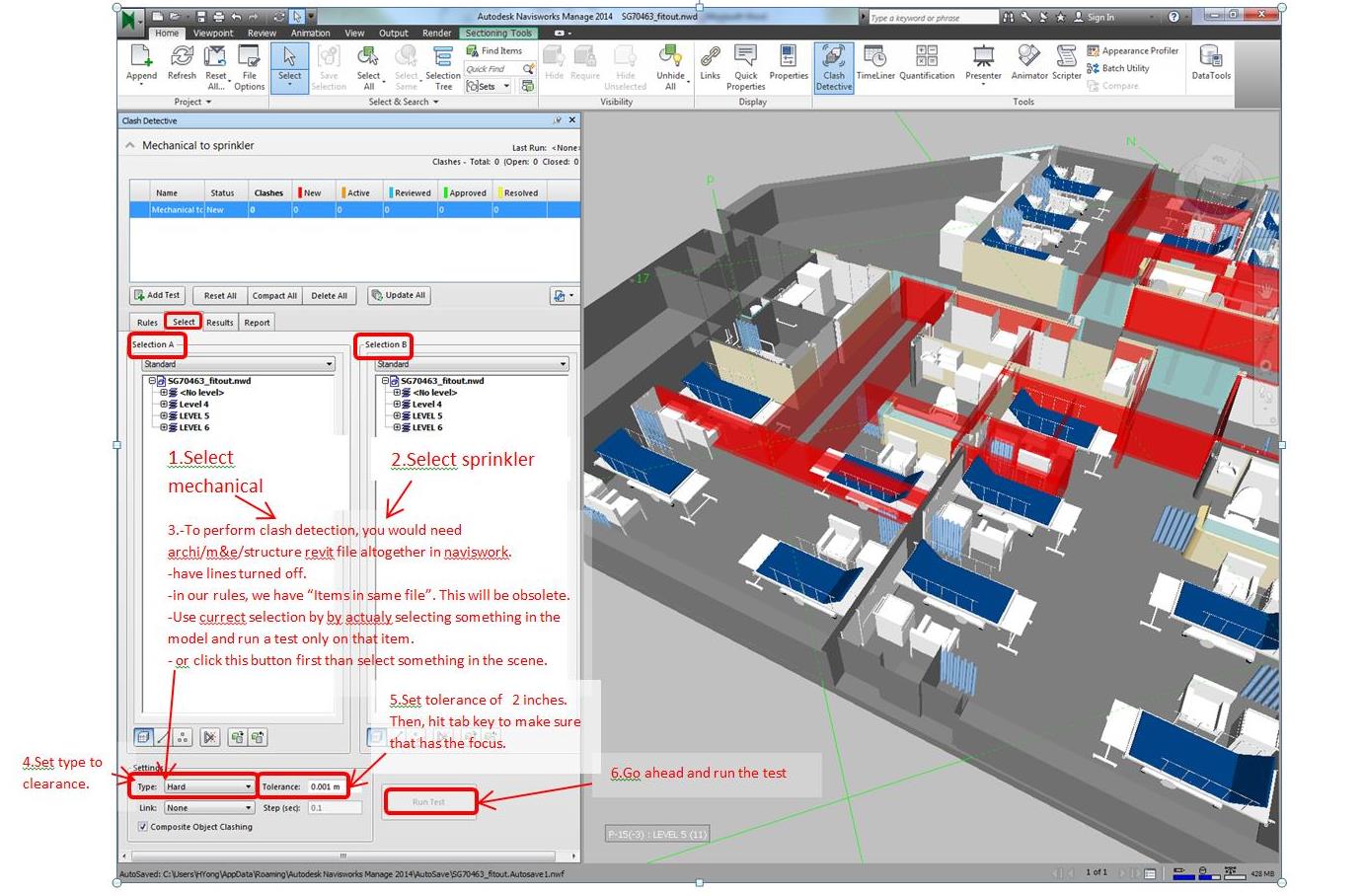Screen dimensions: 1363x896
Task: Click the Compact All button
Action: coord(274,295)
